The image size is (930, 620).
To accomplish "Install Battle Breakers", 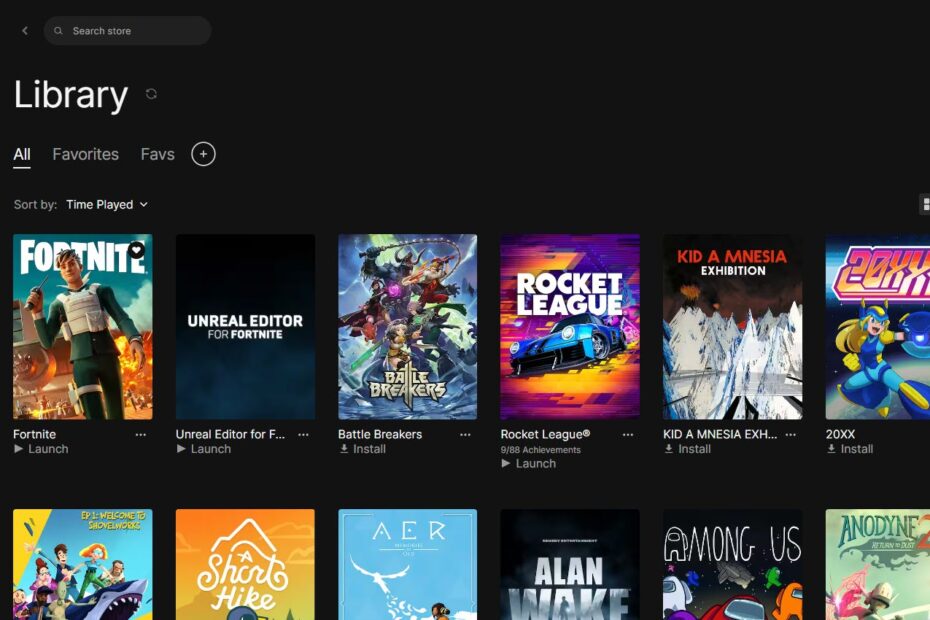I will (362, 449).
